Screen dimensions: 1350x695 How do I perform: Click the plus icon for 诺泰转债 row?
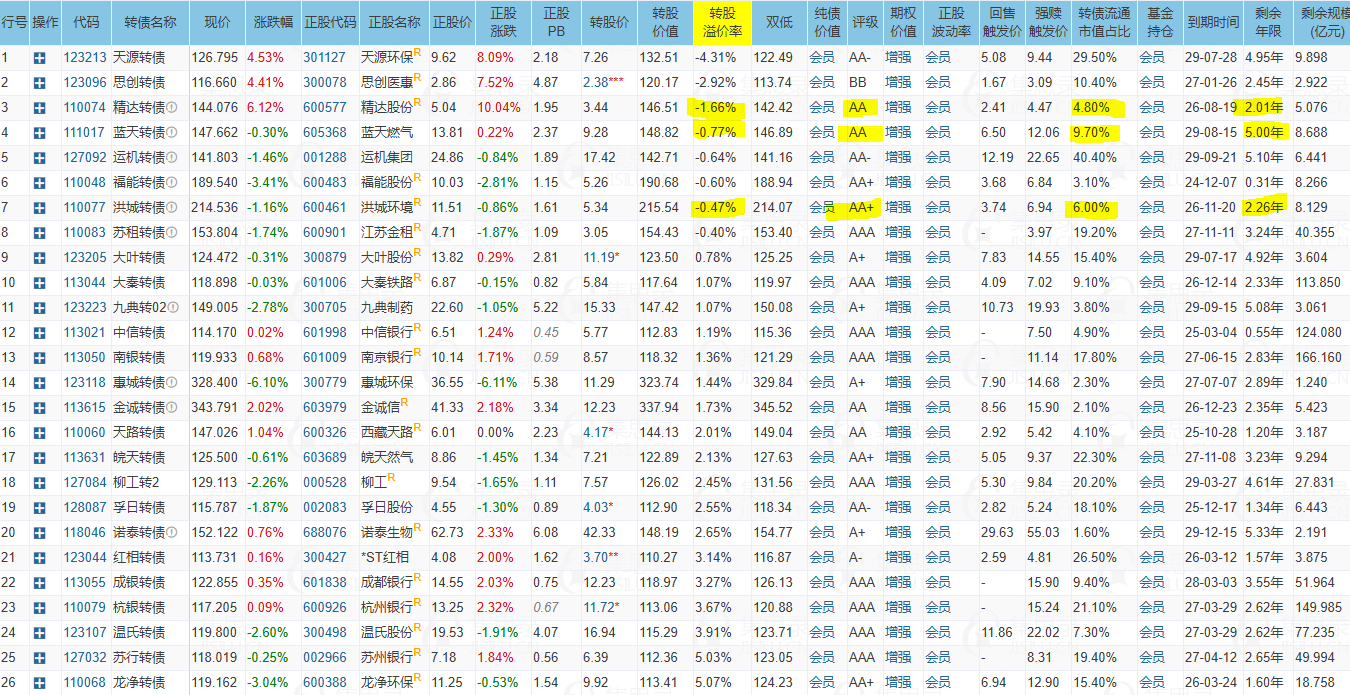39,533
